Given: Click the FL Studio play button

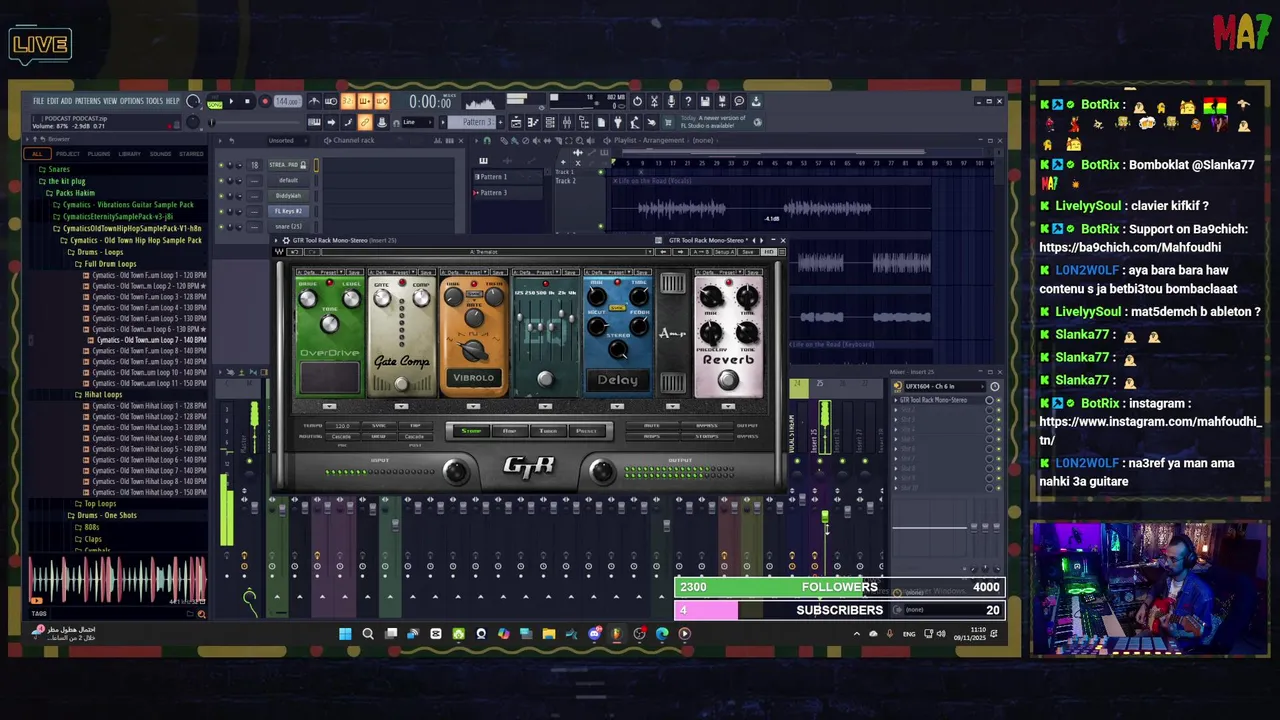Looking at the screenshot, I should pos(231,101).
